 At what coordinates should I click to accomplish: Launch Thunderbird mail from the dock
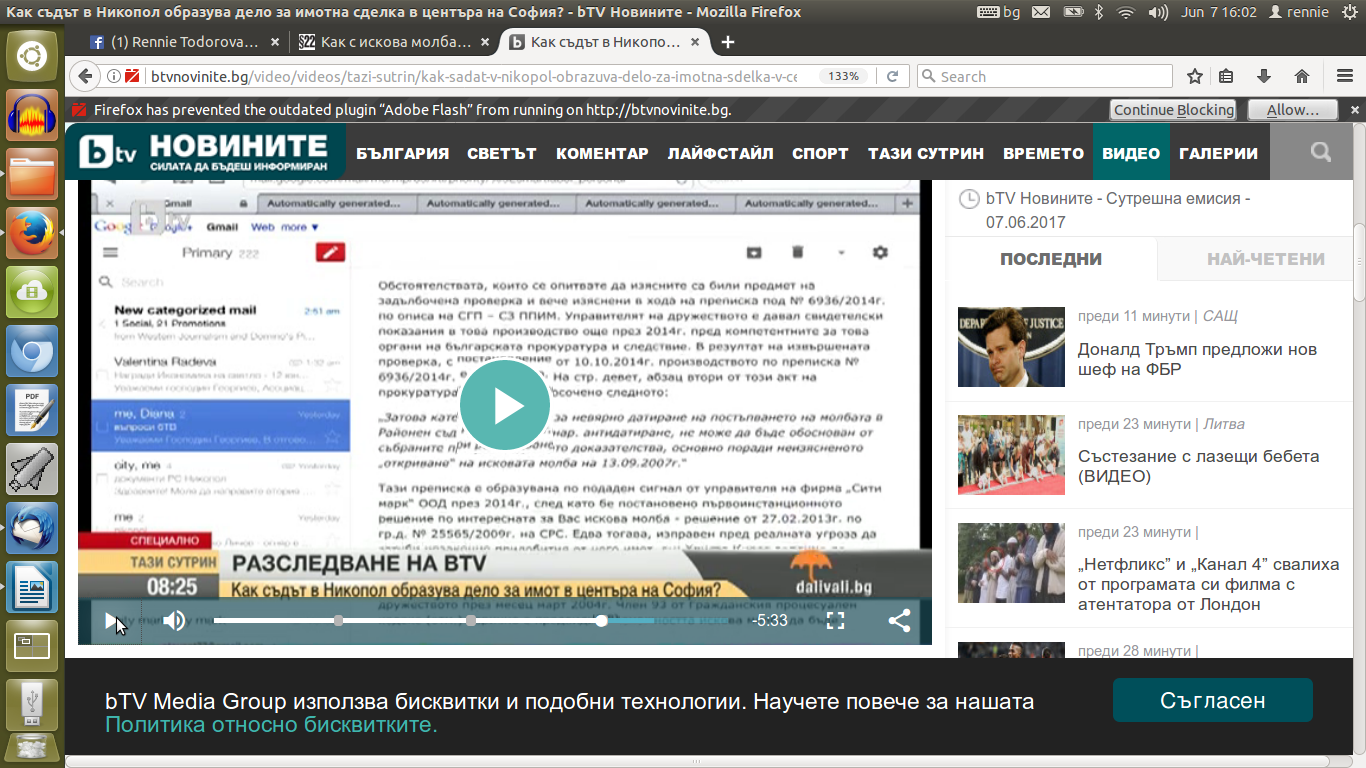pyautogui.click(x=32, y=528)
